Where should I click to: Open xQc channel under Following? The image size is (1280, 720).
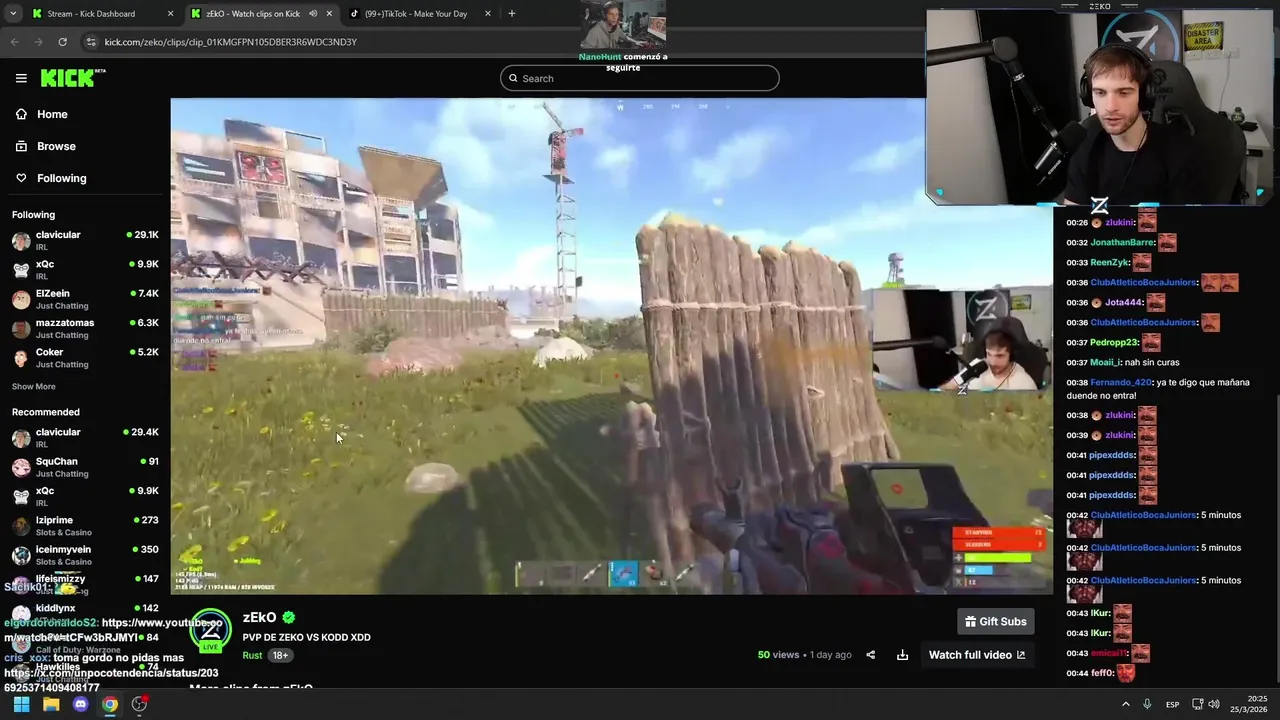pos(85,269)
